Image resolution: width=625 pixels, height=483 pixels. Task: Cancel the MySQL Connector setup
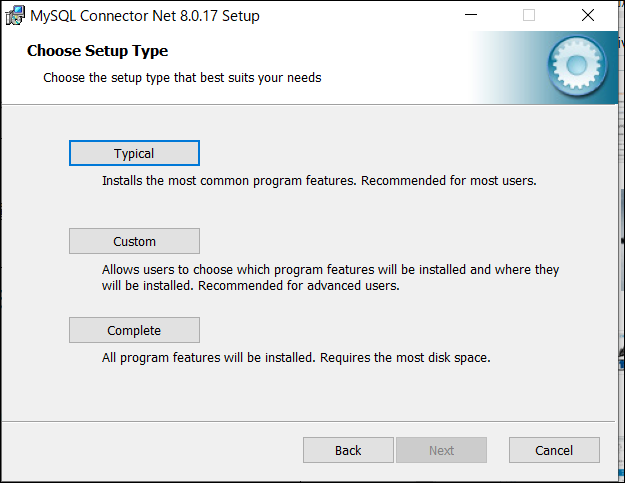pyautogui.click(x=554, y=450)
